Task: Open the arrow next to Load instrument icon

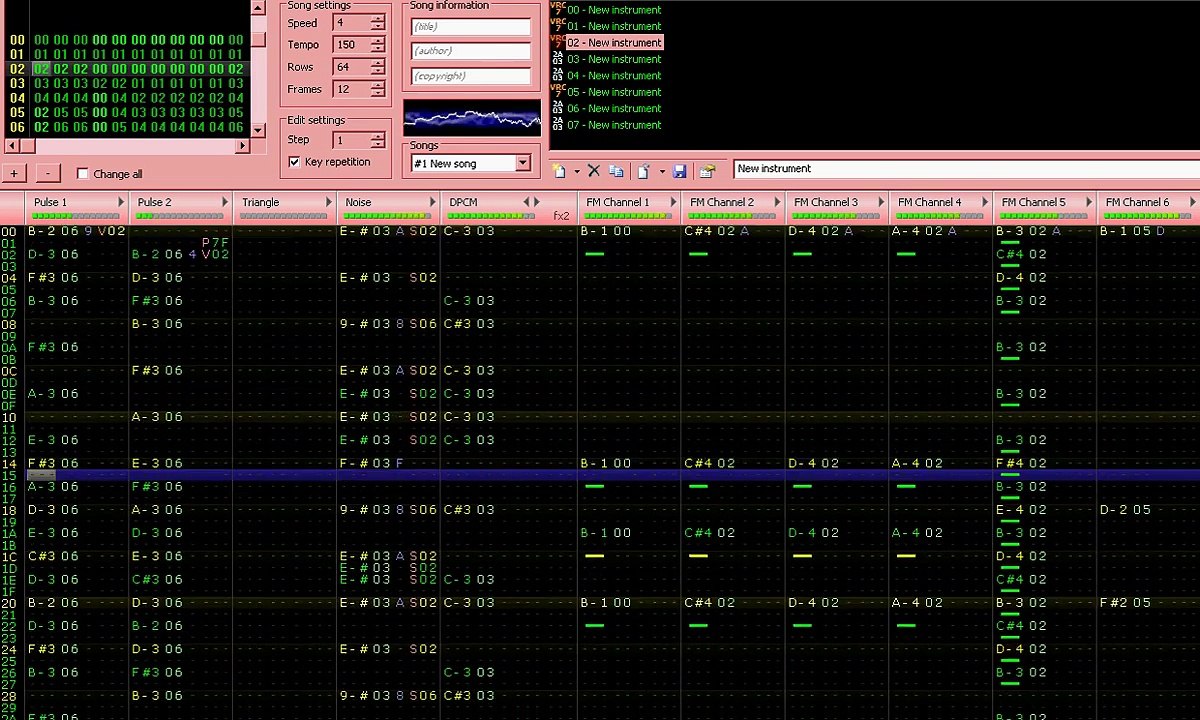Action: (661, 172)
